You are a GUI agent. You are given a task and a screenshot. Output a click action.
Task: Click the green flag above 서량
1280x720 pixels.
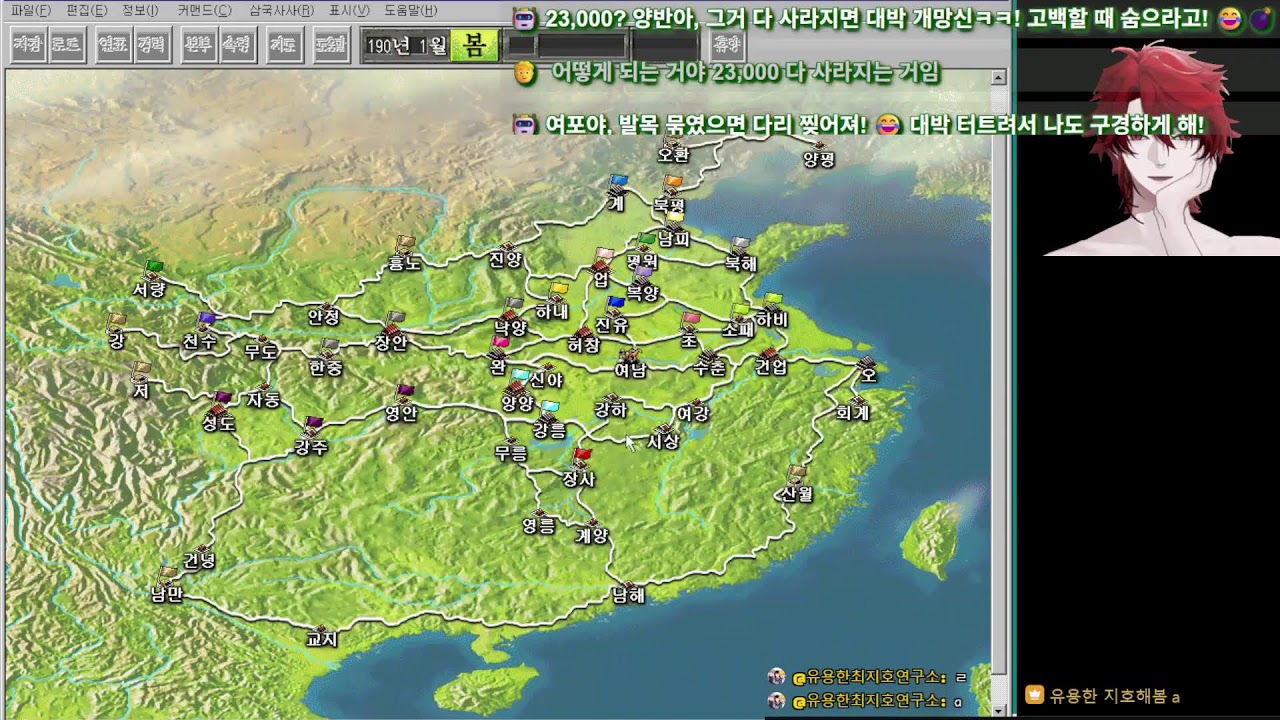pyautogui.click(x=153, y=269)
